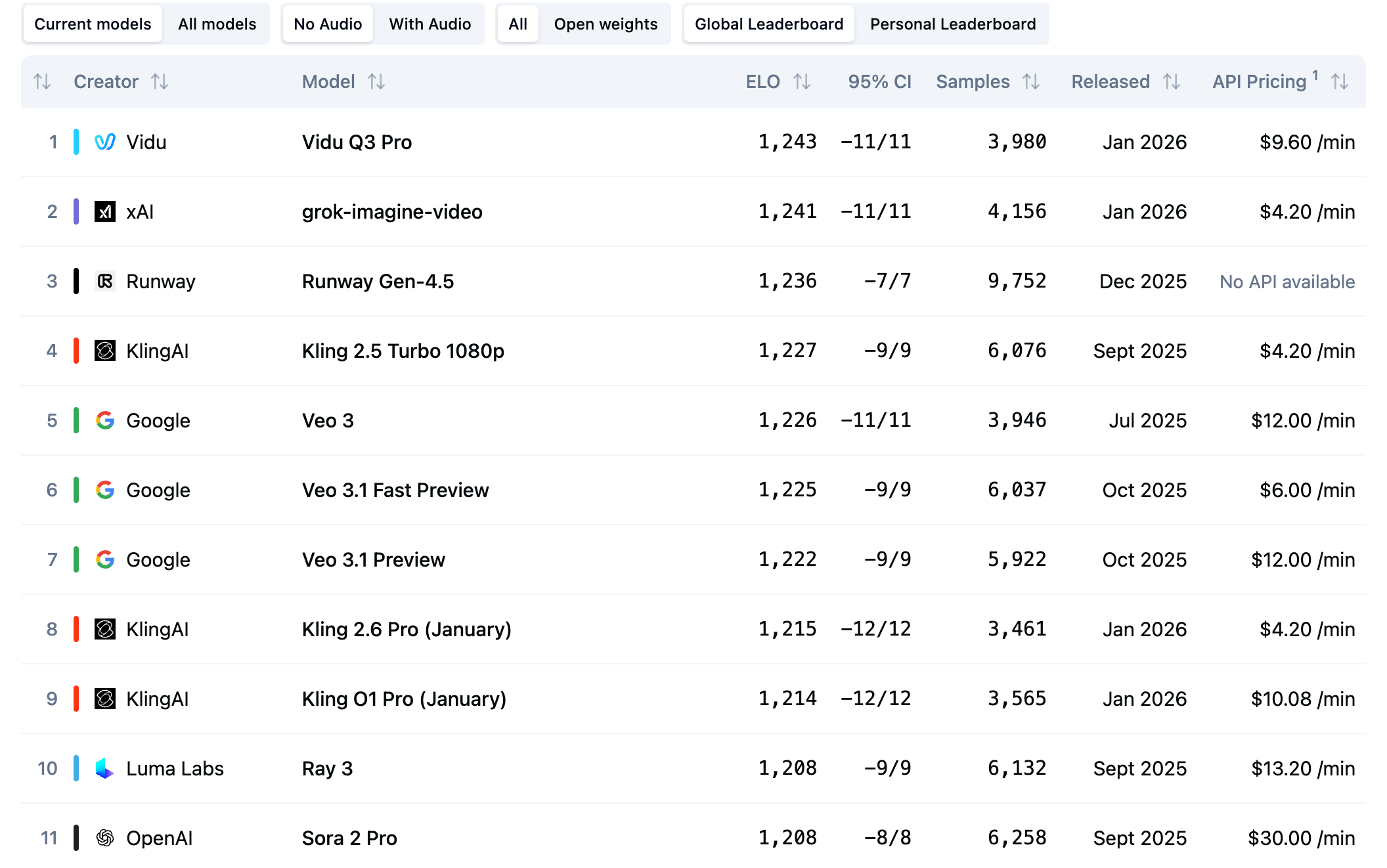Viewport: 1387px width, 868px height.
Task: Sort by rank using leftmost arrows icon
Action: point(42,81)
